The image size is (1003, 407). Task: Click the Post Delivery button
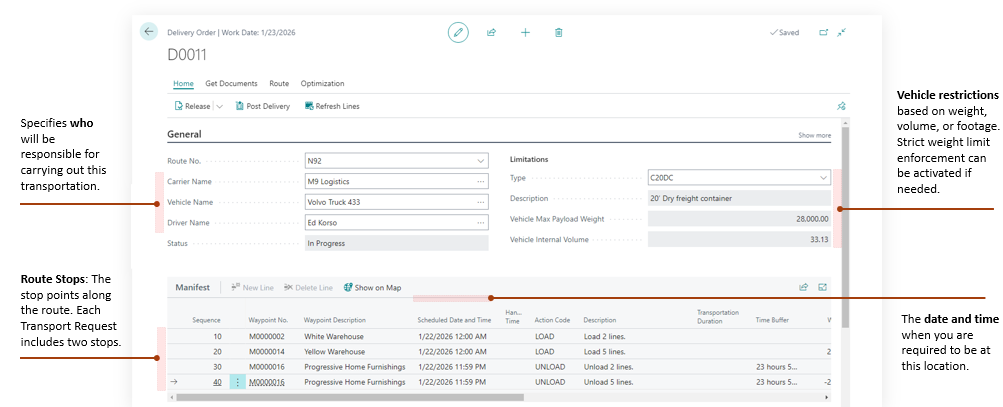(x=262, y=106)
